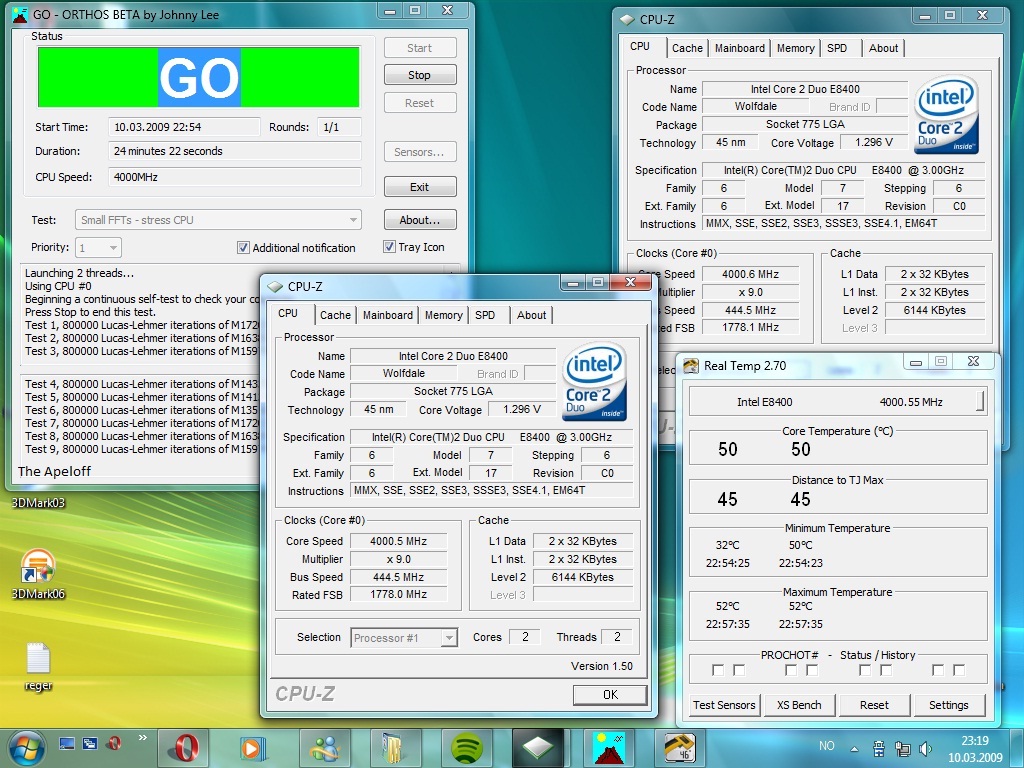Start XS Bench in Real Temp
The width and height of the screenshot is (1024, 768).
point(799,705)
